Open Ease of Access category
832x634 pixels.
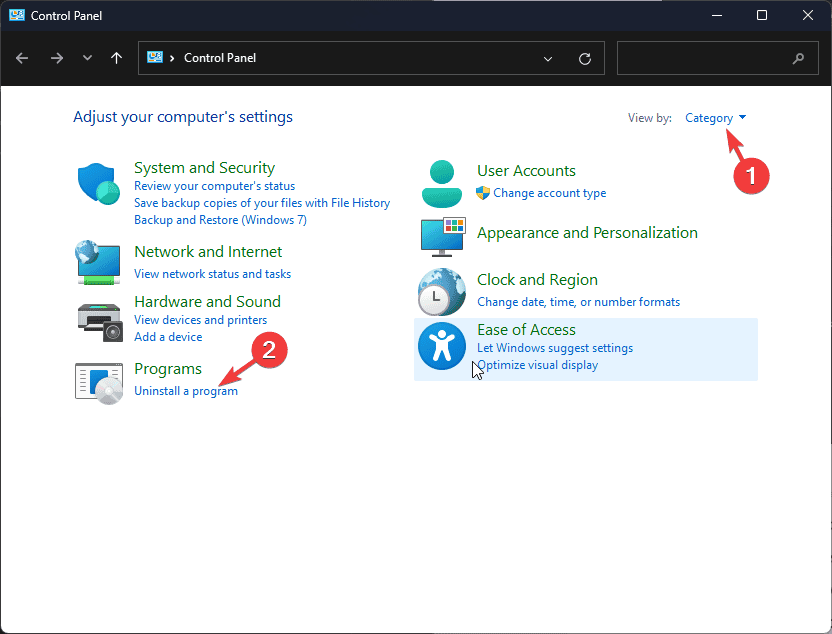pos(526,330)
